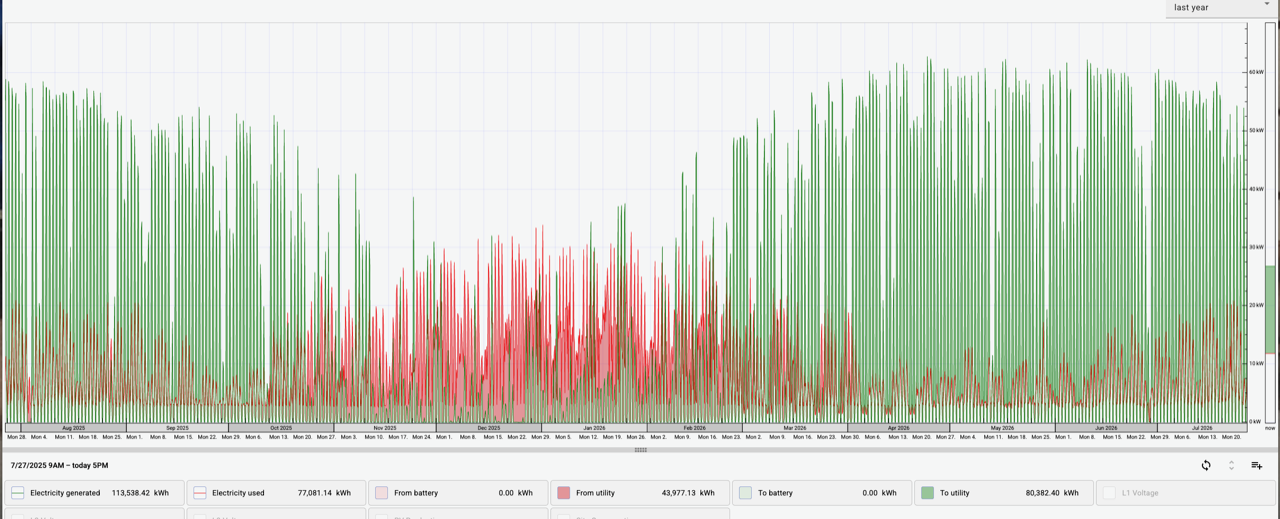Click the 60 kW axis label
The image size is (1280, 519).
tap(1256, 72)
